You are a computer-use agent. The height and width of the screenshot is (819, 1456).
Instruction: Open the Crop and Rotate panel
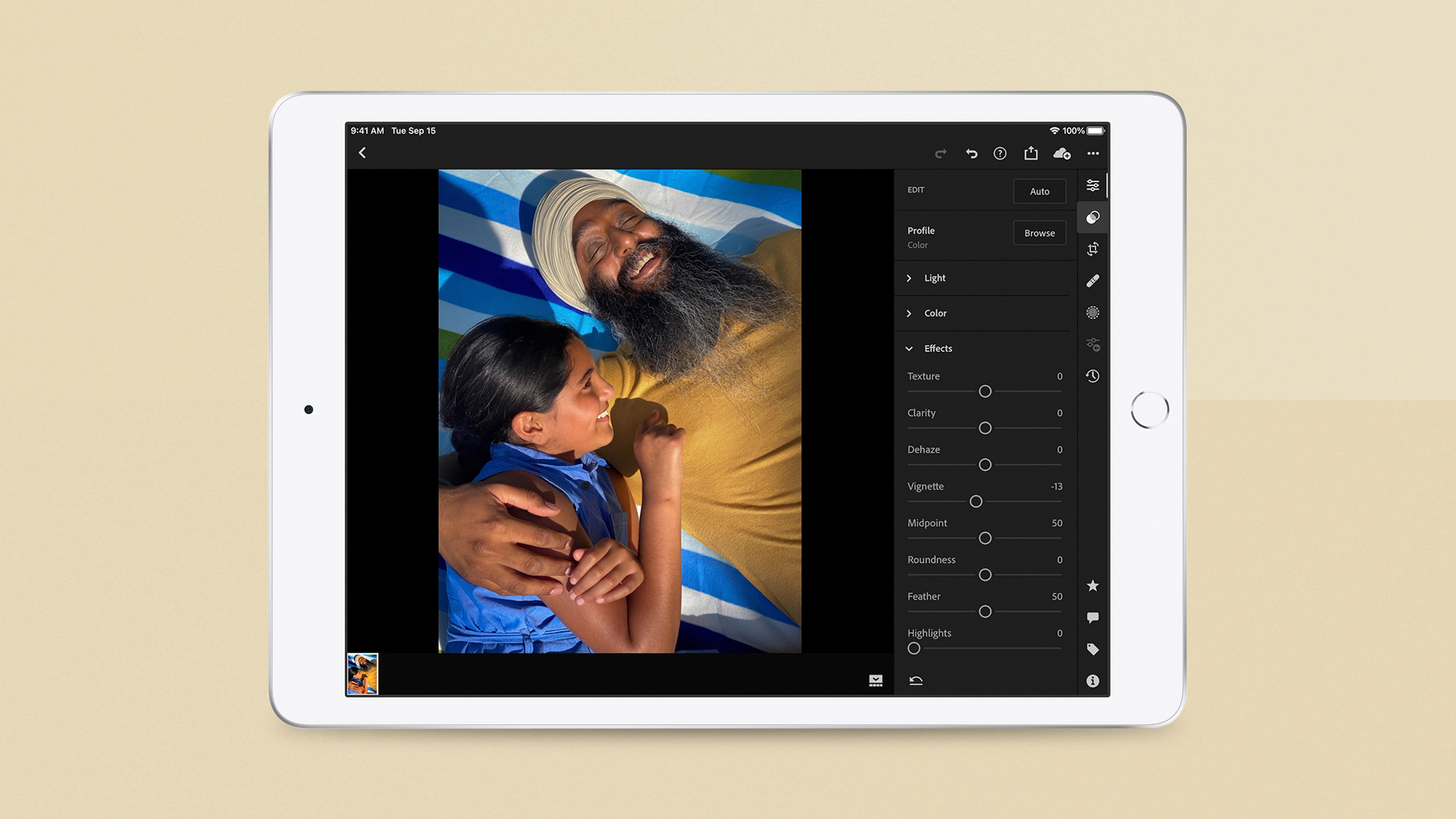click(1093, 249)
